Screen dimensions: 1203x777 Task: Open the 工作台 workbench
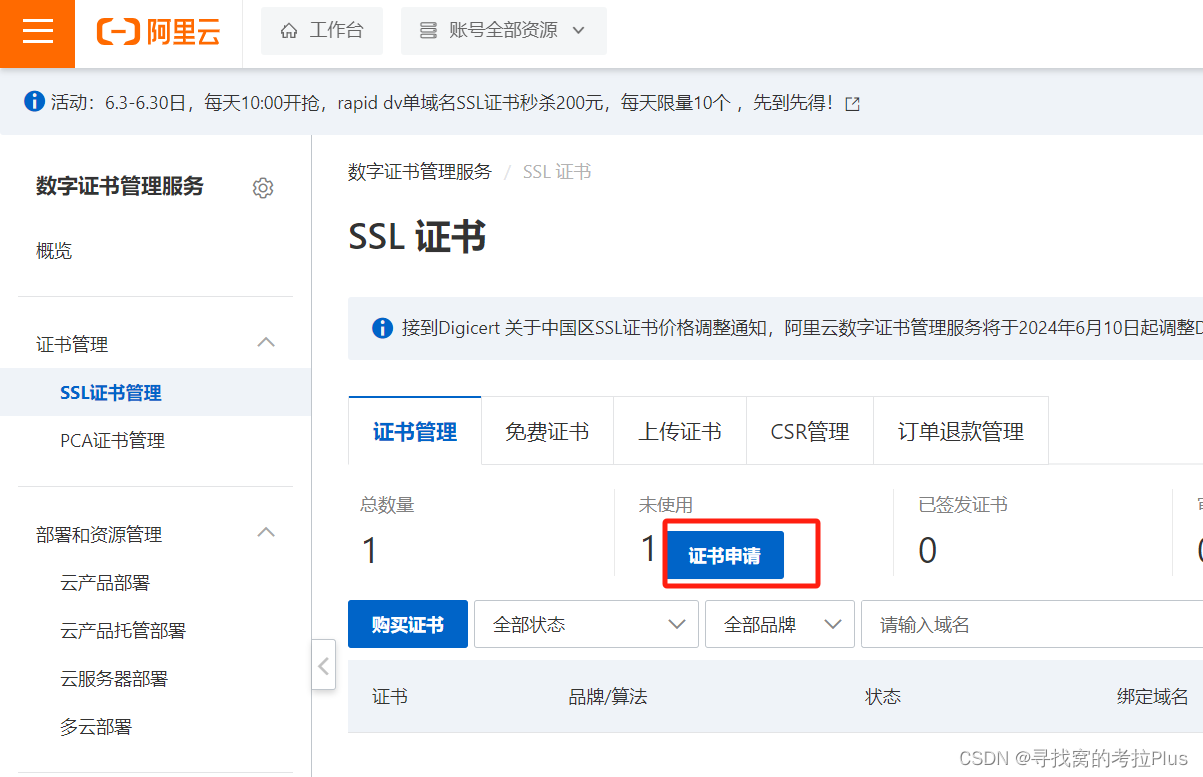[322, 31]
